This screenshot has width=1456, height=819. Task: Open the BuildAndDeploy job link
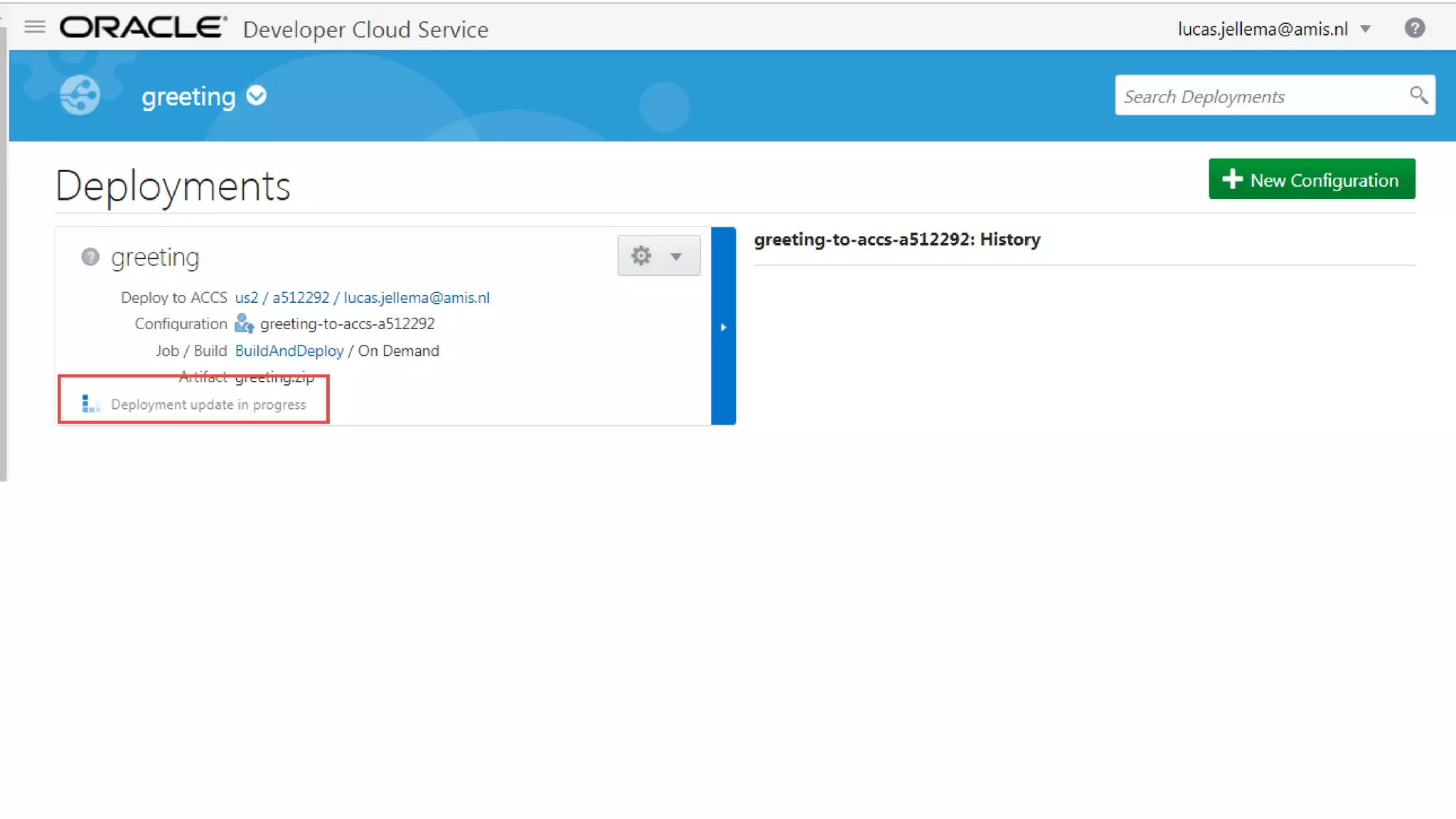click(x=289, y=350)
